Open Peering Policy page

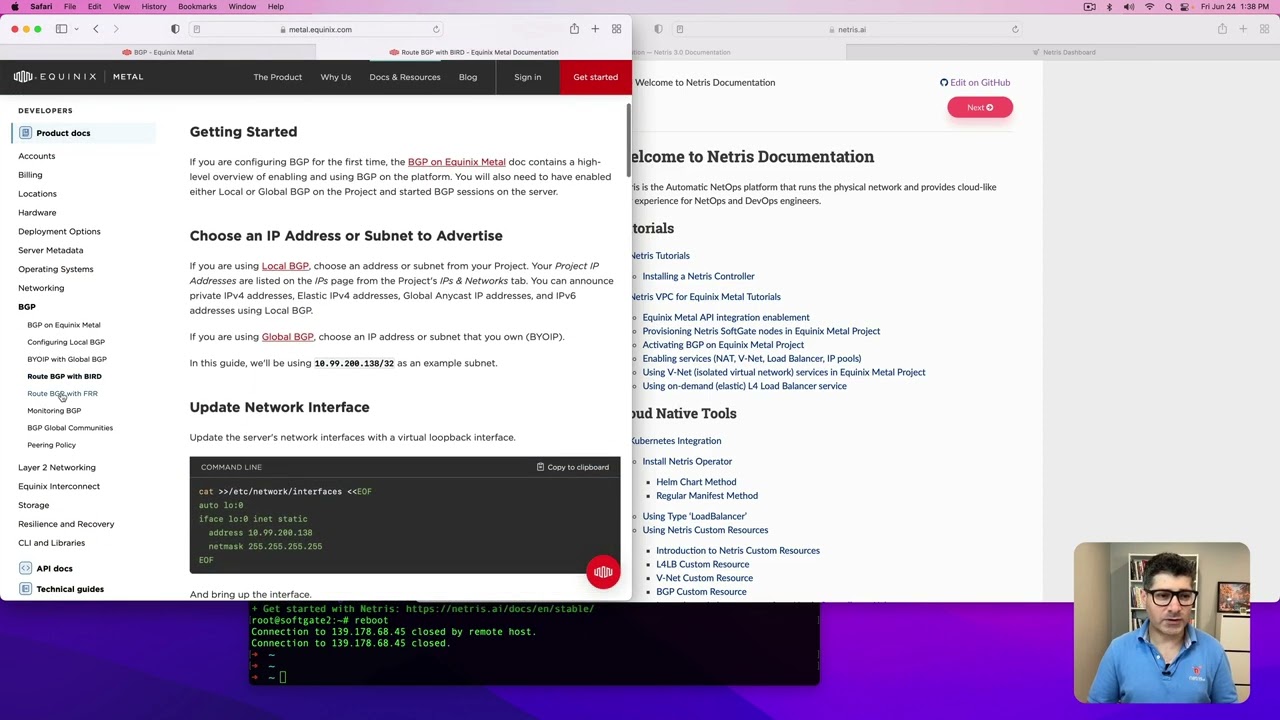(51, 445)
